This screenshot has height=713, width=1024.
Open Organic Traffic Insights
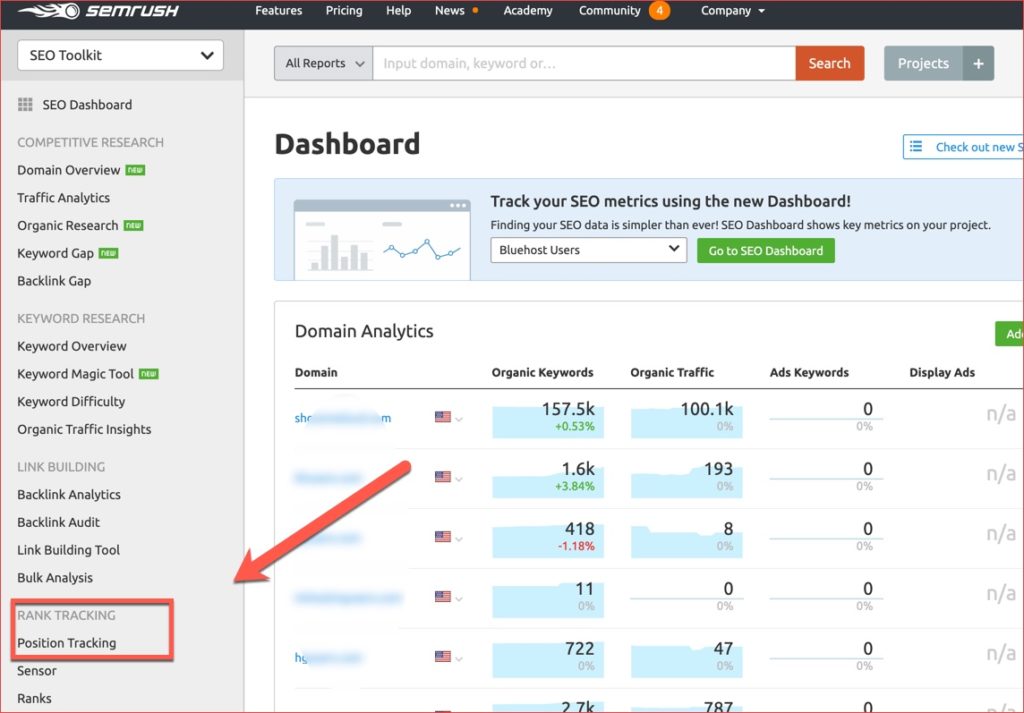point(84,429)
